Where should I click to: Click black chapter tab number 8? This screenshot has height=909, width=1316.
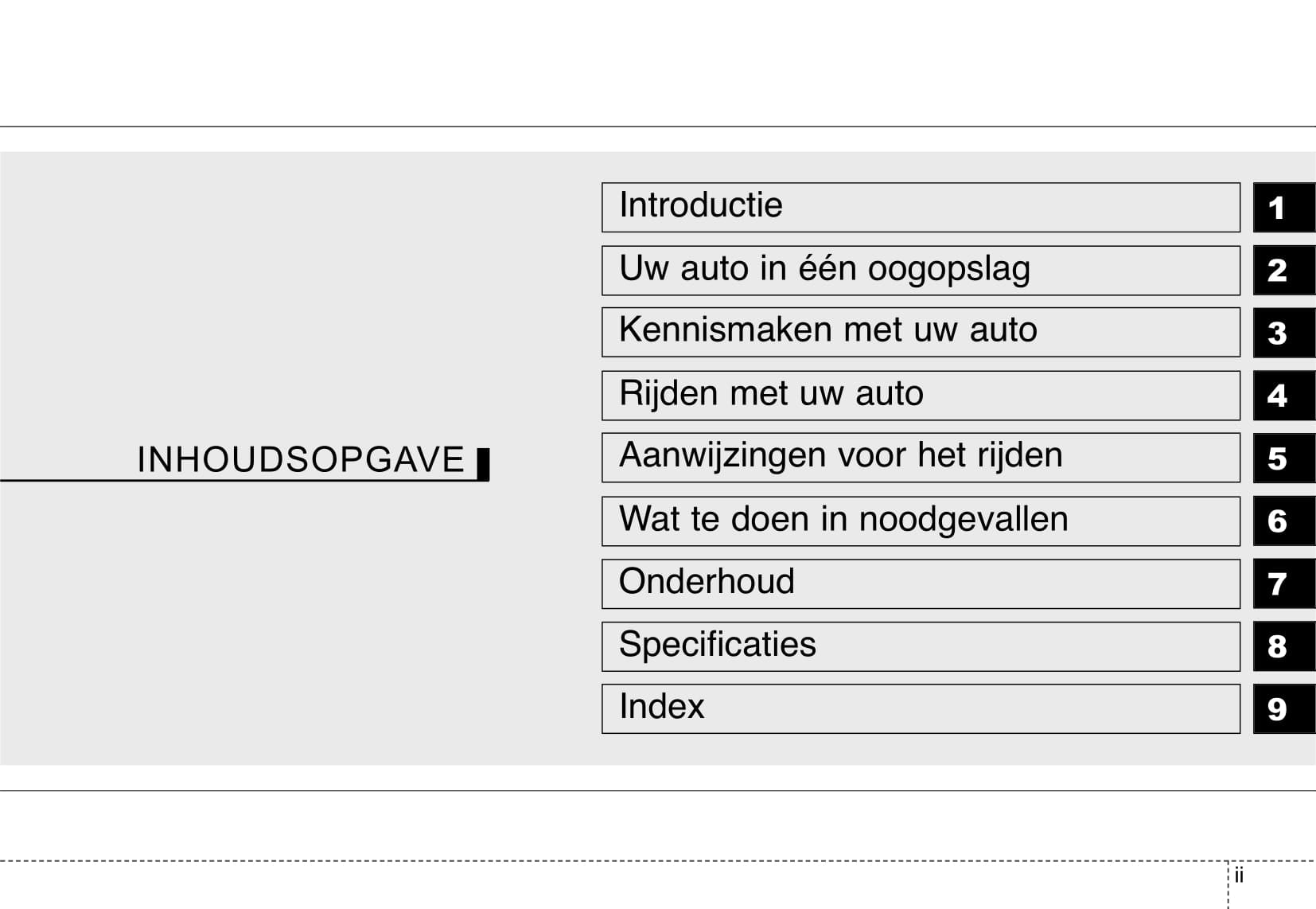1283,646
